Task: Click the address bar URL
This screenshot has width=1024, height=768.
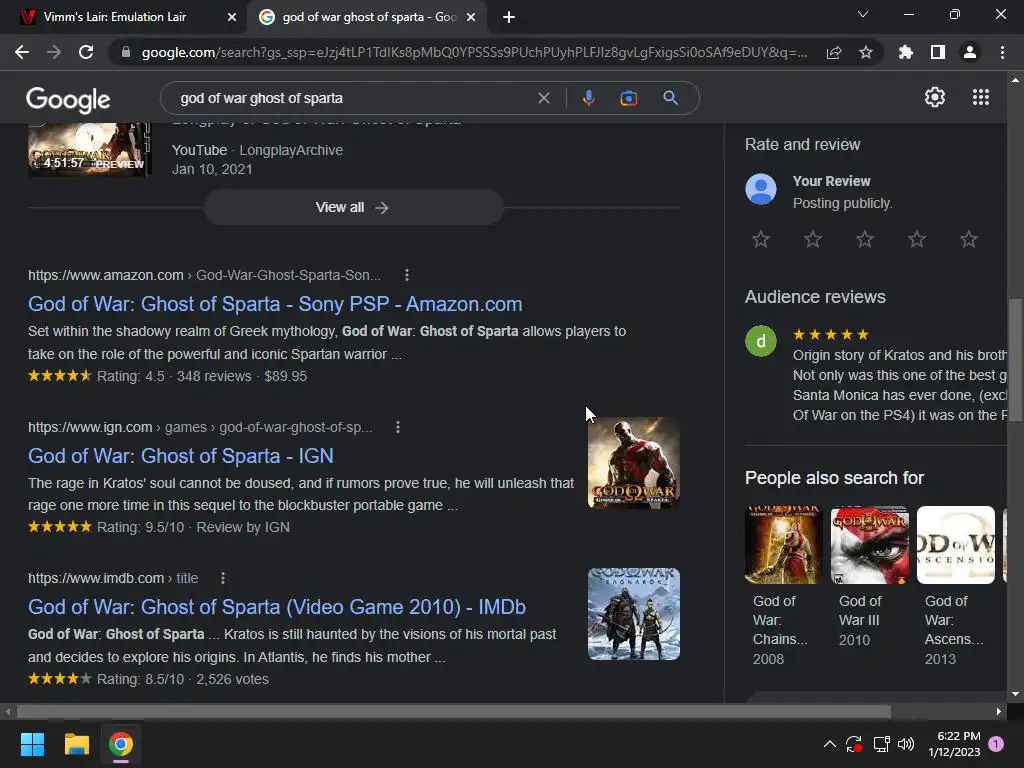Action: click(x=474, y=52)
